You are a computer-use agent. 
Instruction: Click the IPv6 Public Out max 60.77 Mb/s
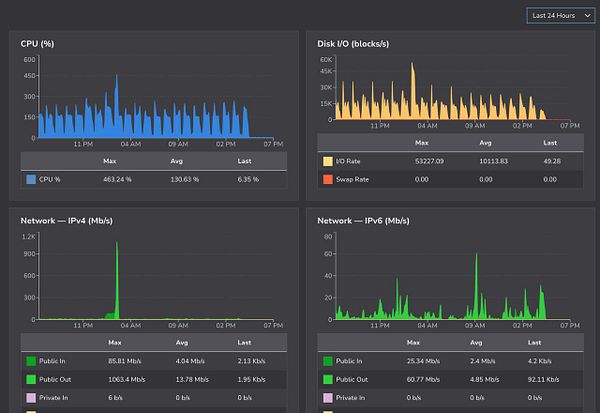click(x=423, y=379)
